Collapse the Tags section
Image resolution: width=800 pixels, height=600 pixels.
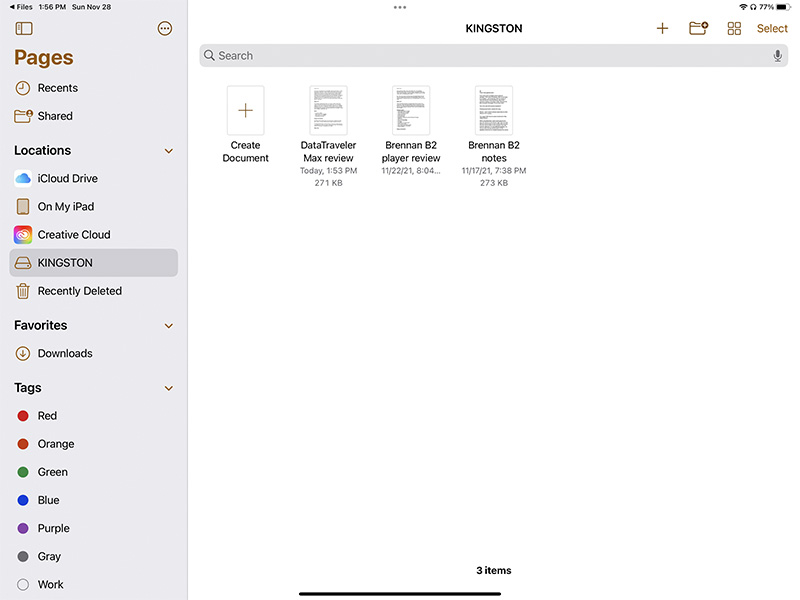click(x=169, y=388)
